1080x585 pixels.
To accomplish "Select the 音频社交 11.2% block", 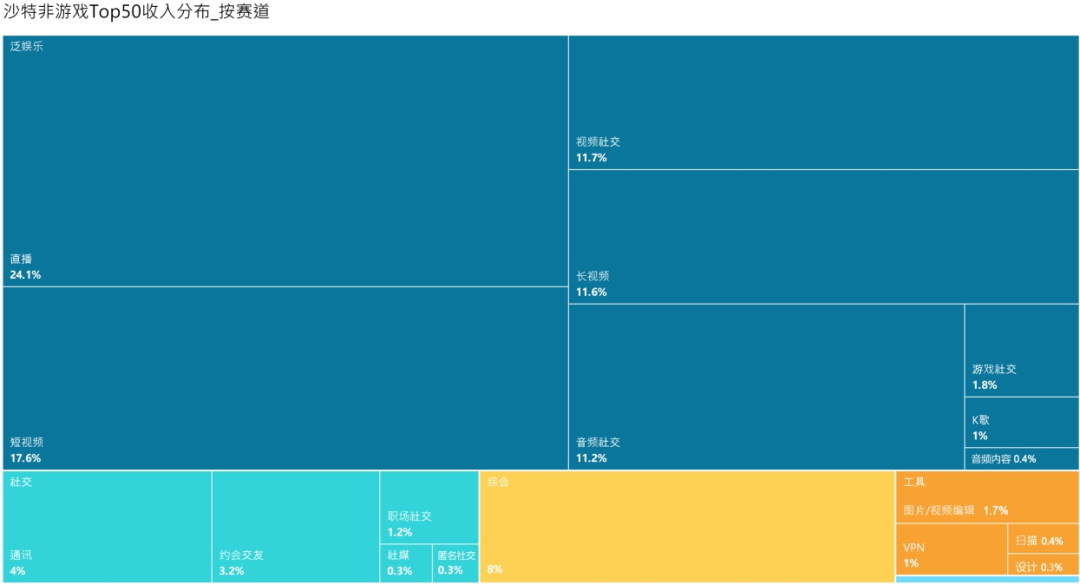I will [766, 387].
